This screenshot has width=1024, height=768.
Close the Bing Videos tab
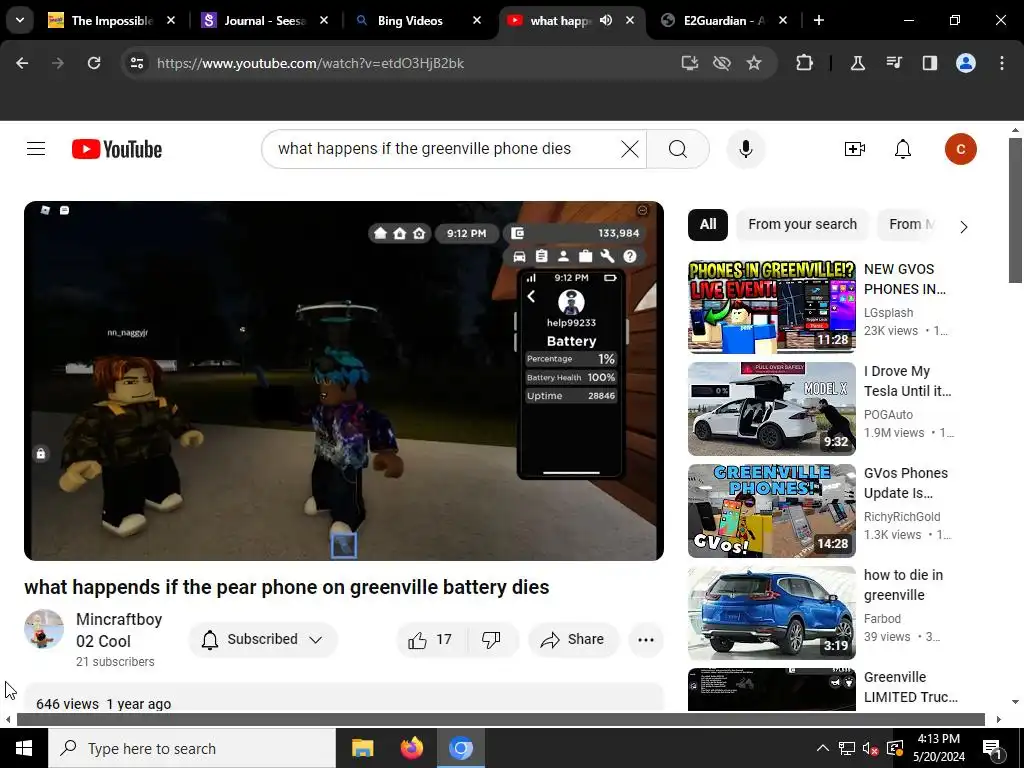[477, 20]
